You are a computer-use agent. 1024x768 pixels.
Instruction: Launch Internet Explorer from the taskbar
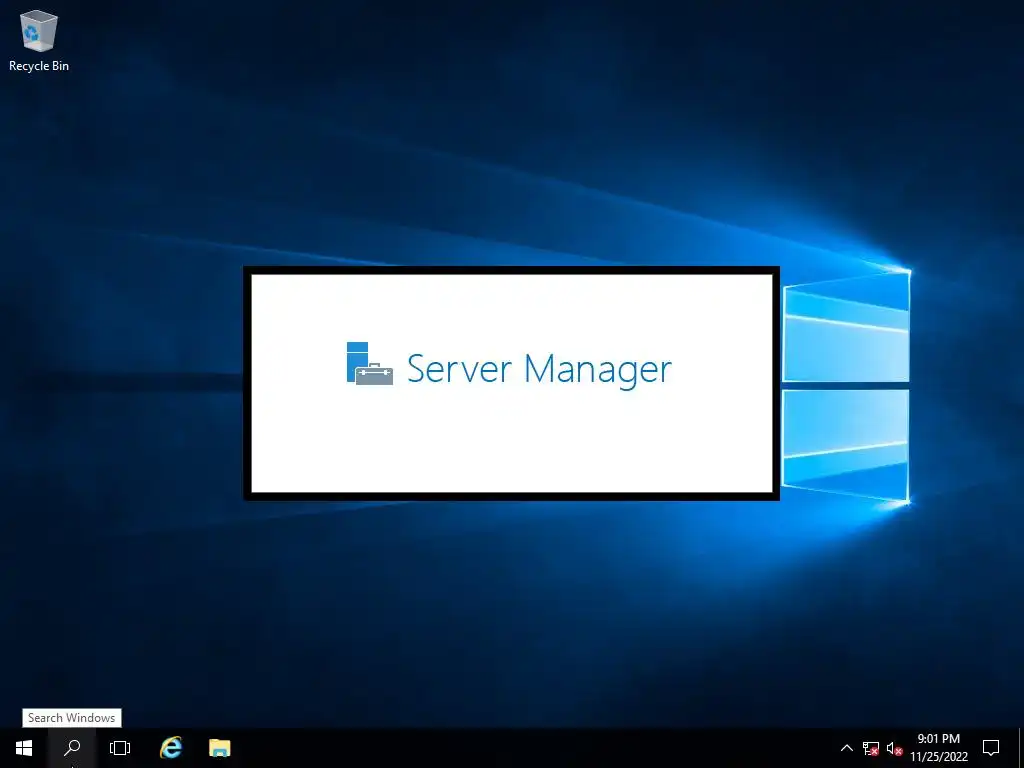[170, 748]
